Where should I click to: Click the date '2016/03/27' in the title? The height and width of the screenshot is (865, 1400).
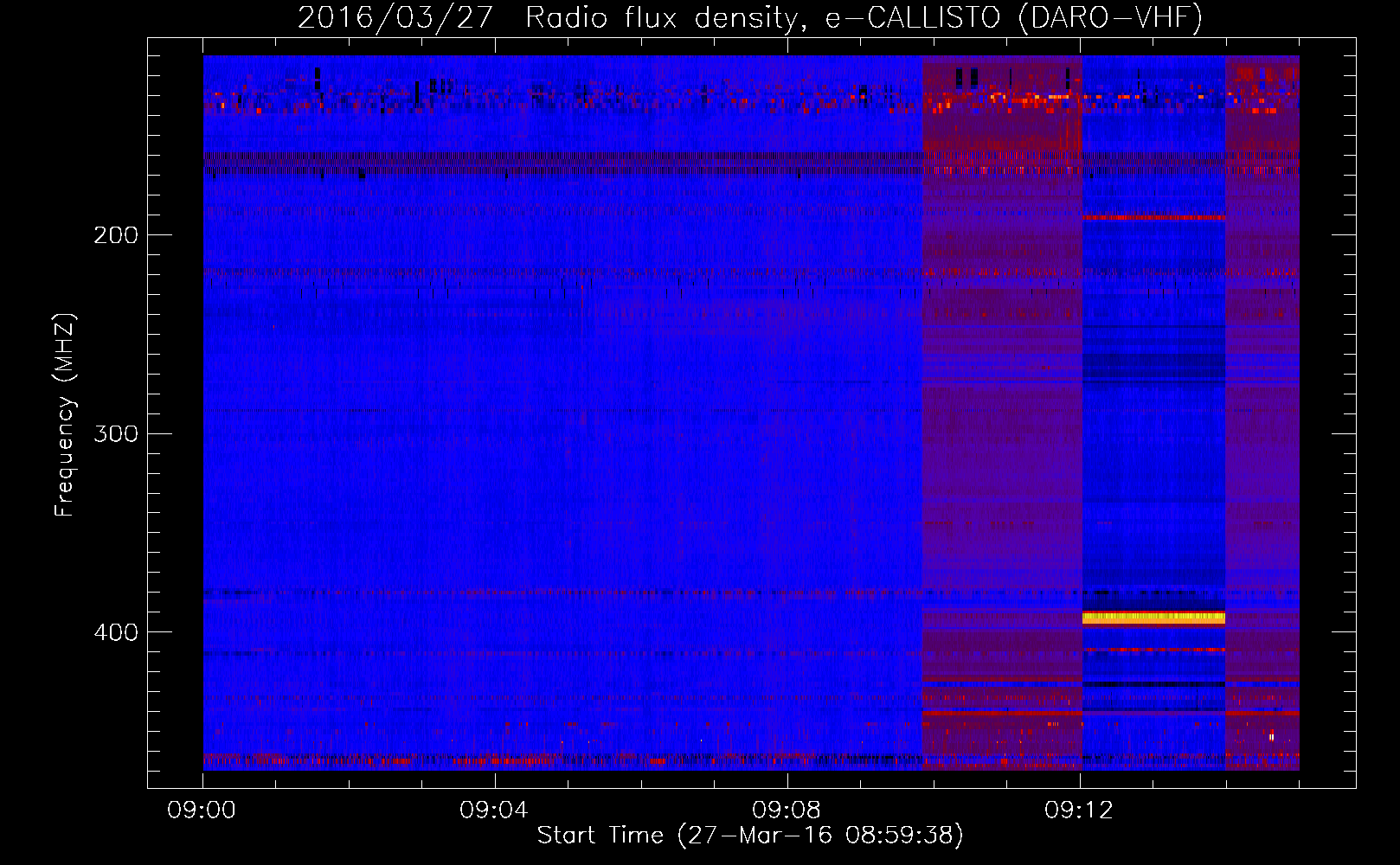click(x=395, y=17)
